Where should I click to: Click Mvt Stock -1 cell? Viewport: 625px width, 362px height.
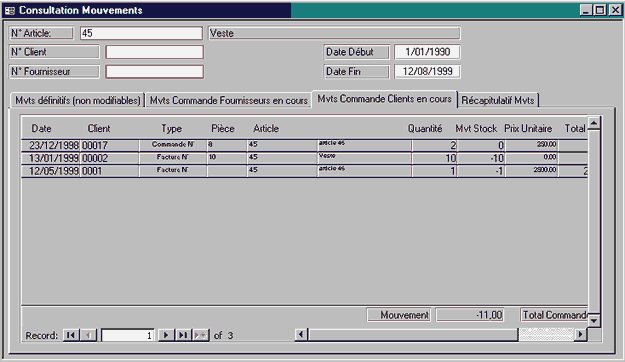481,171
